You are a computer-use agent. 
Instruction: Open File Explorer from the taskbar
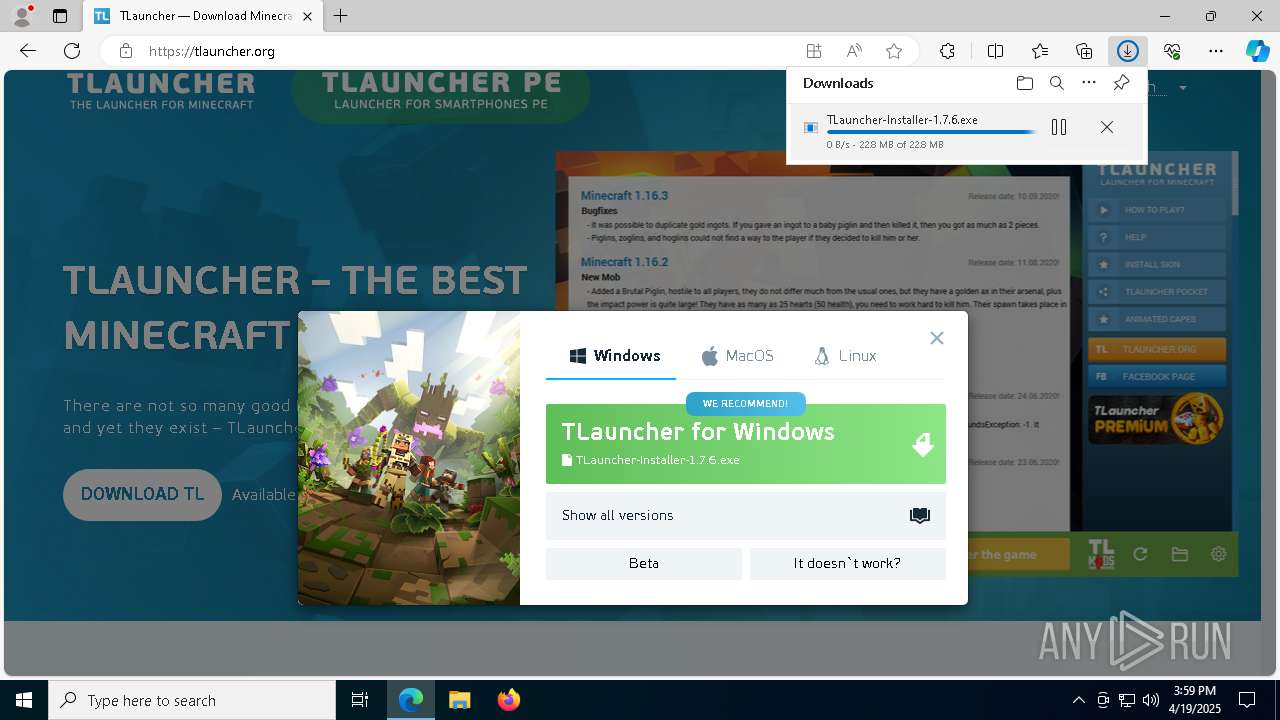click(x=459, y=700)
